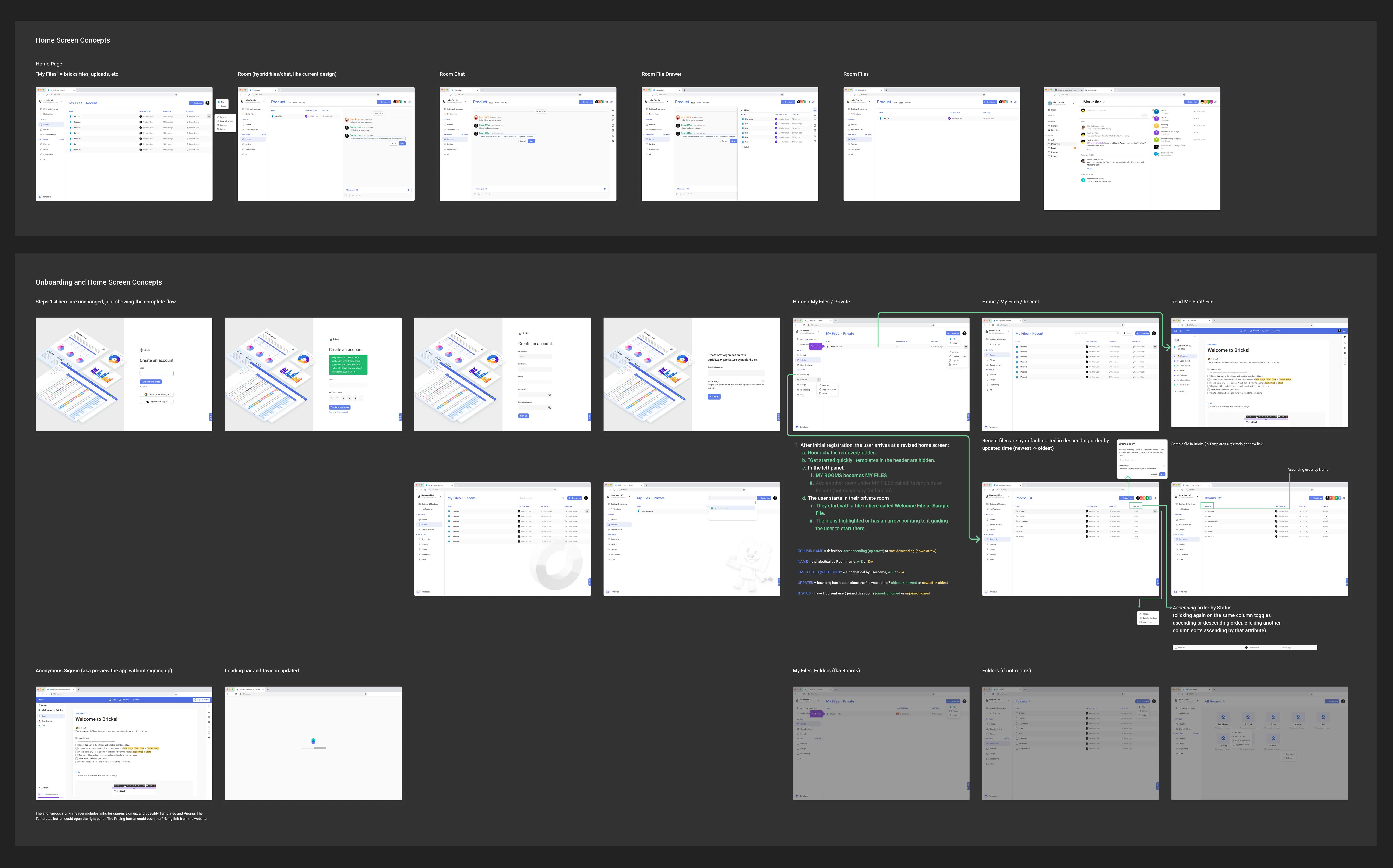The image size is (1393, 868).
Task: Click send icon in Room Chat mockup
Action: [x=605, y=189]
